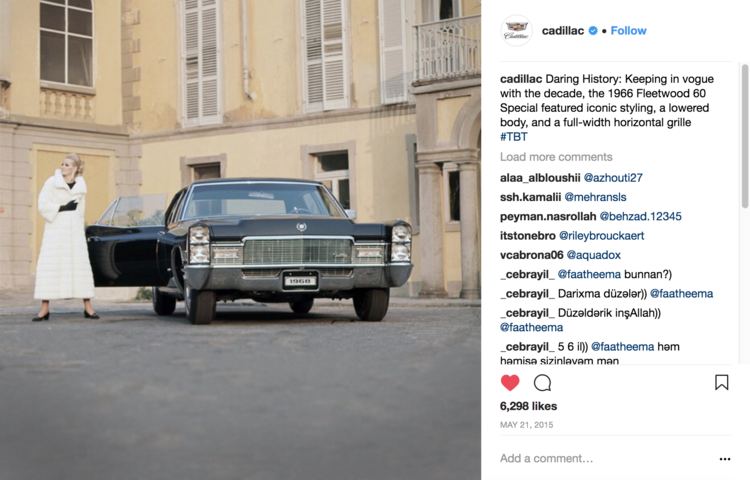Show who liked via 6,298 likes
Screen dimensions: 750x480
point(529,406)
